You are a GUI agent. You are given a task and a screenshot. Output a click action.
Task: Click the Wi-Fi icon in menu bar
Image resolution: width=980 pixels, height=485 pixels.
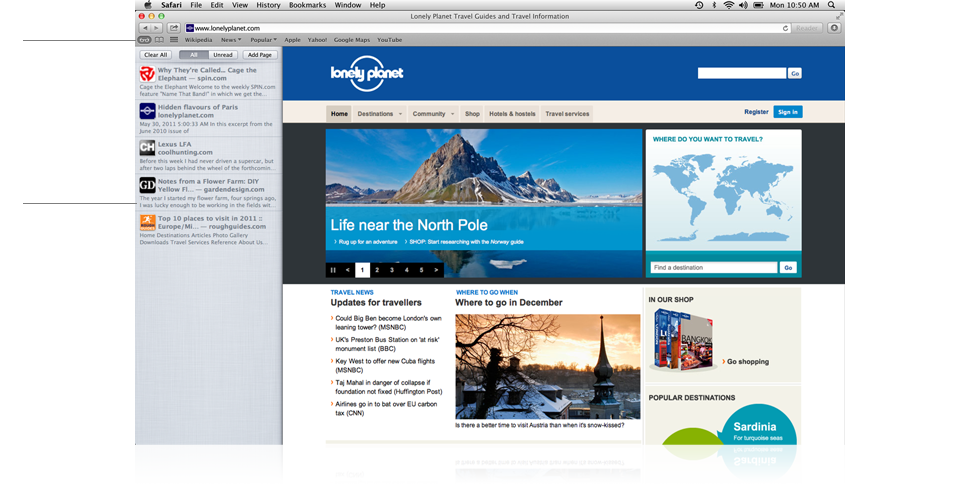point(729,5)
